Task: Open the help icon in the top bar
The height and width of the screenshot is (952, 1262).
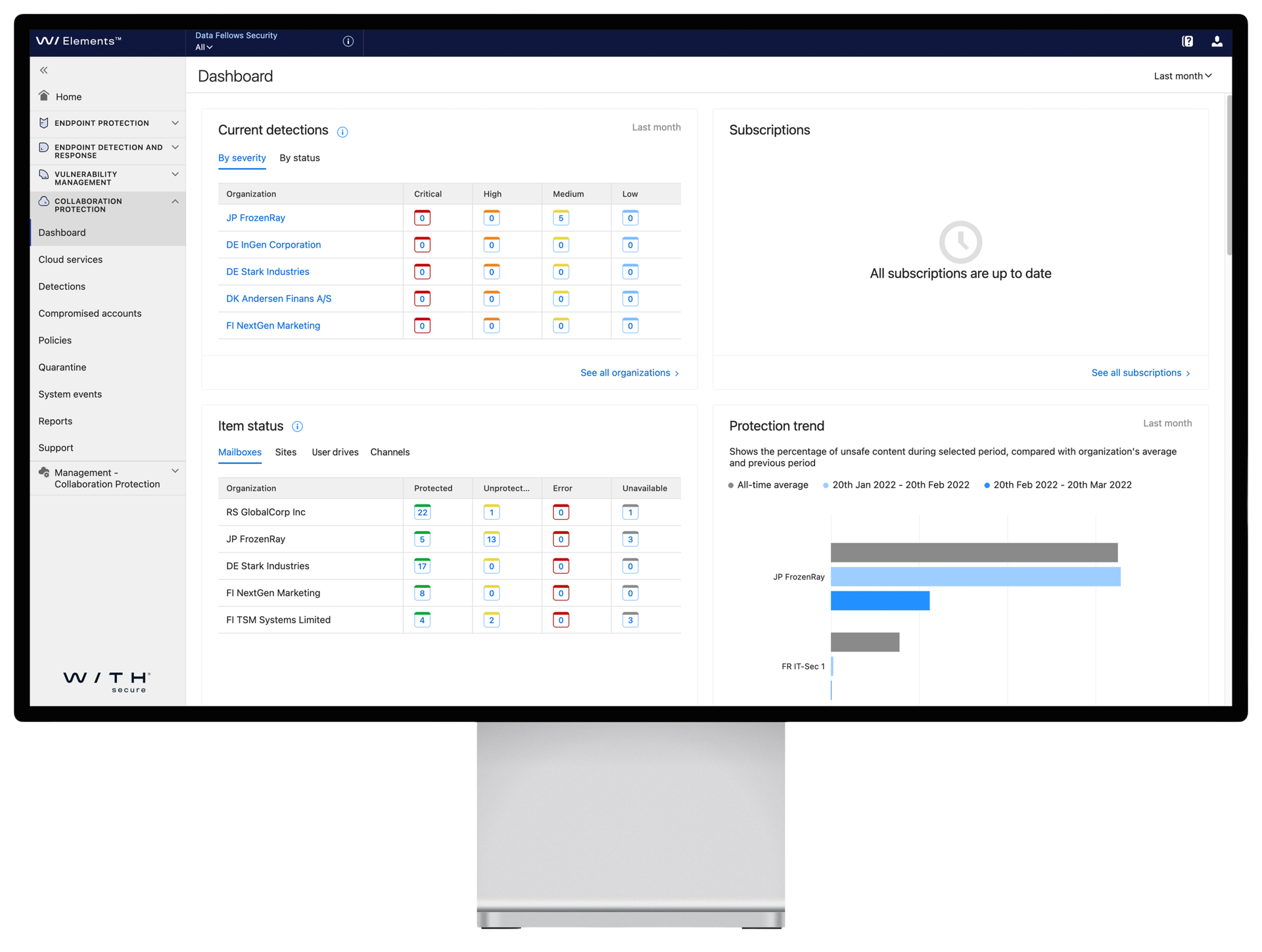Action: [x=1187, y=41]
